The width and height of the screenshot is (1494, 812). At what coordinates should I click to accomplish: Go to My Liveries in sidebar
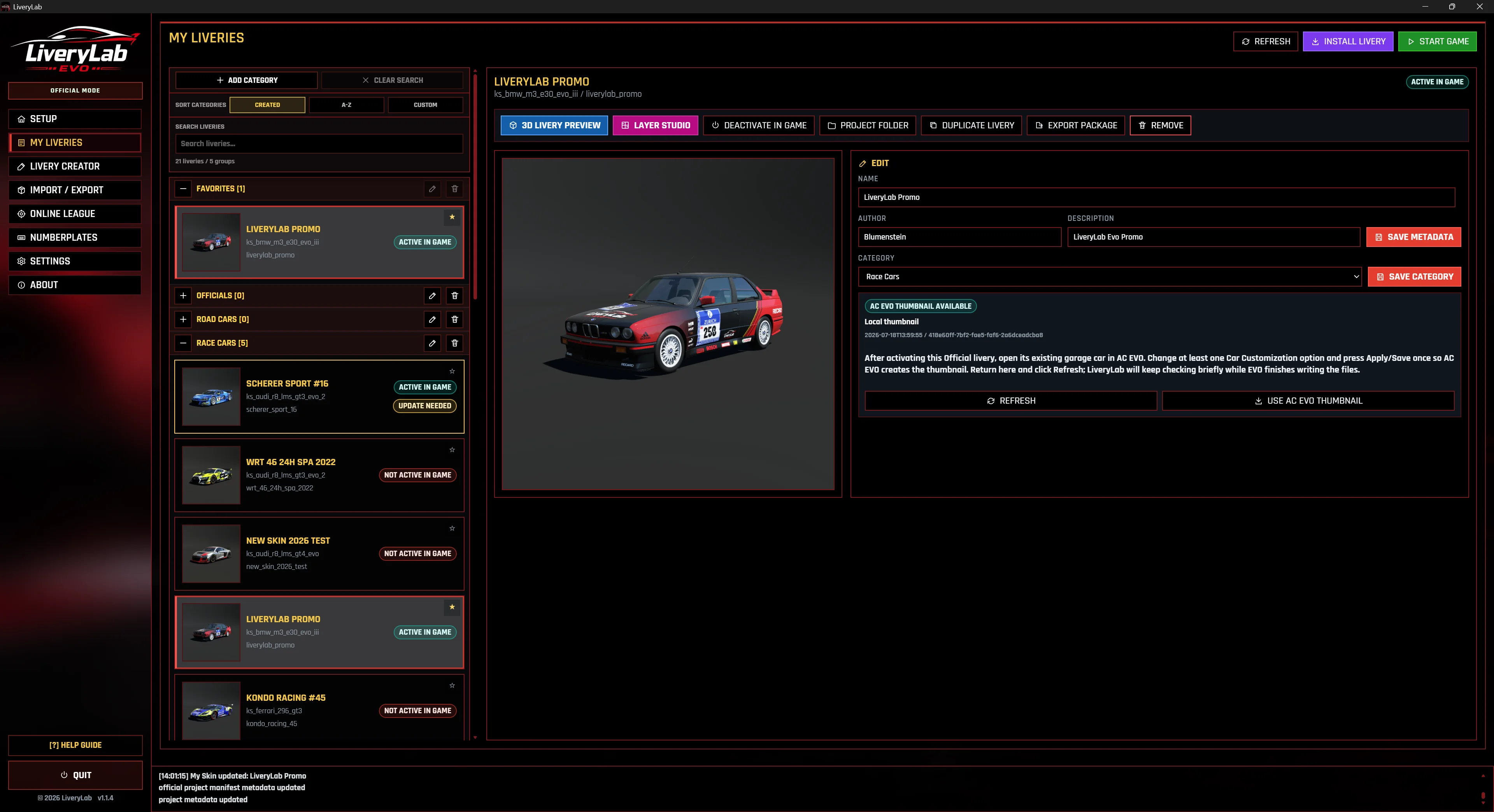pyautogui.click(x=75, y=143)
